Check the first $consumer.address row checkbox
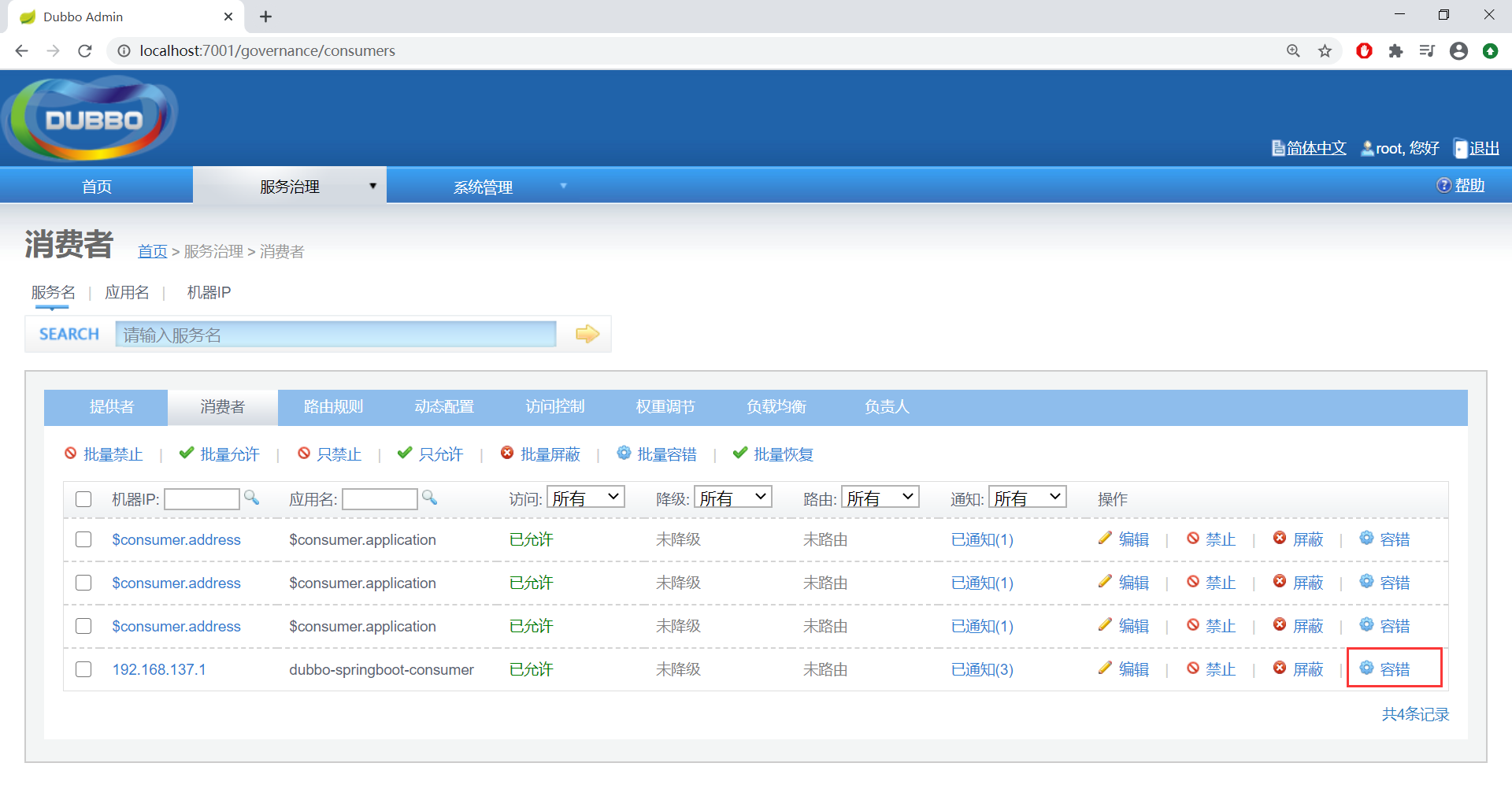The height and width of the screenshot is (811, 1512). pyautogui.click(x=83, y=539)
